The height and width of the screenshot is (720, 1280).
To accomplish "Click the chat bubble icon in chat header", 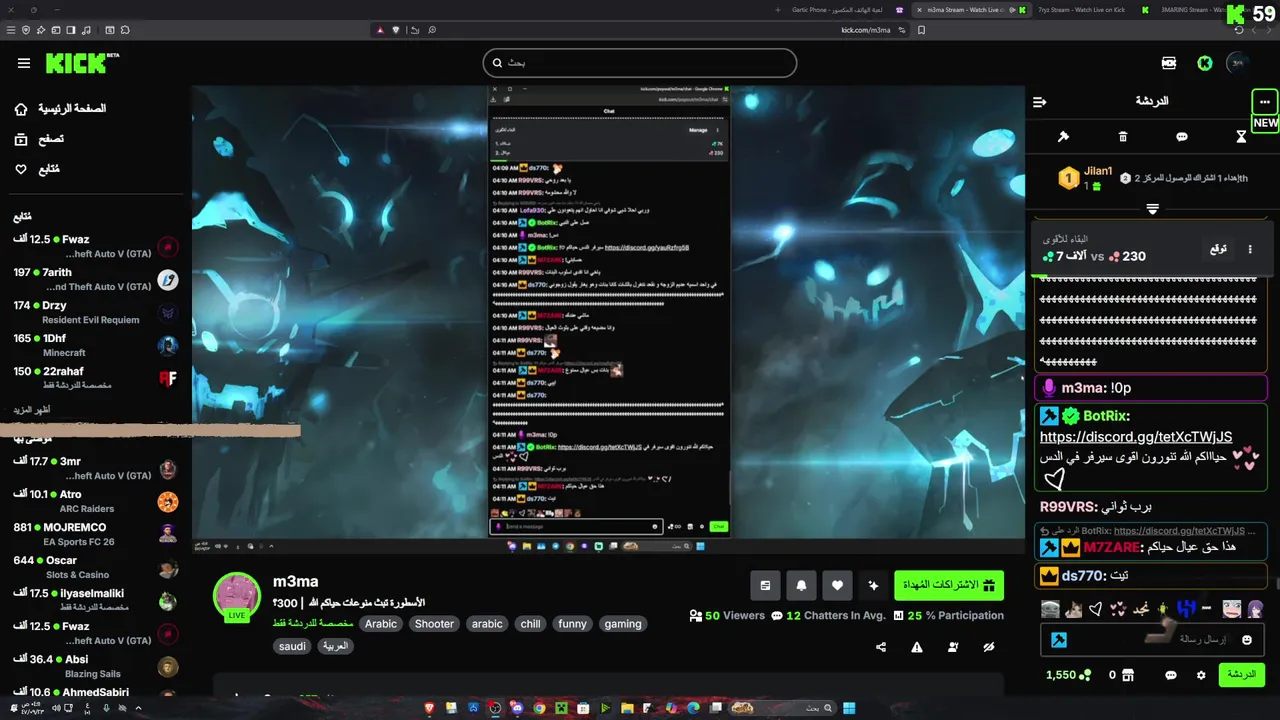I will 1182,136.
